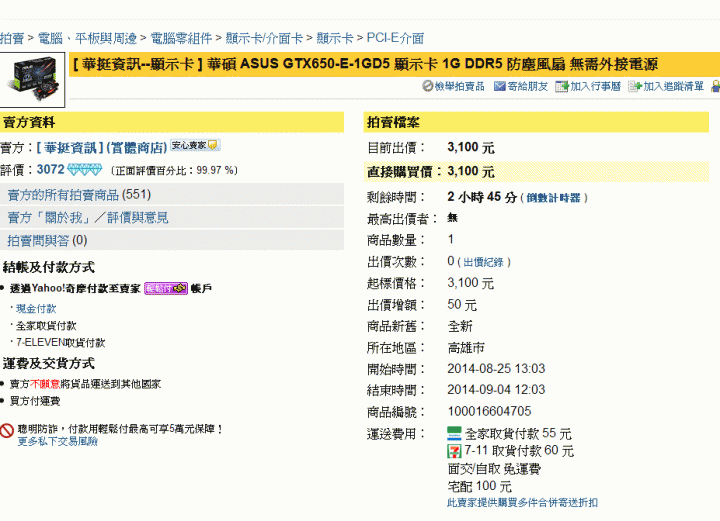Click 全家取貨付款 payment option text
The image size is (720, 521).
(46, 326)
